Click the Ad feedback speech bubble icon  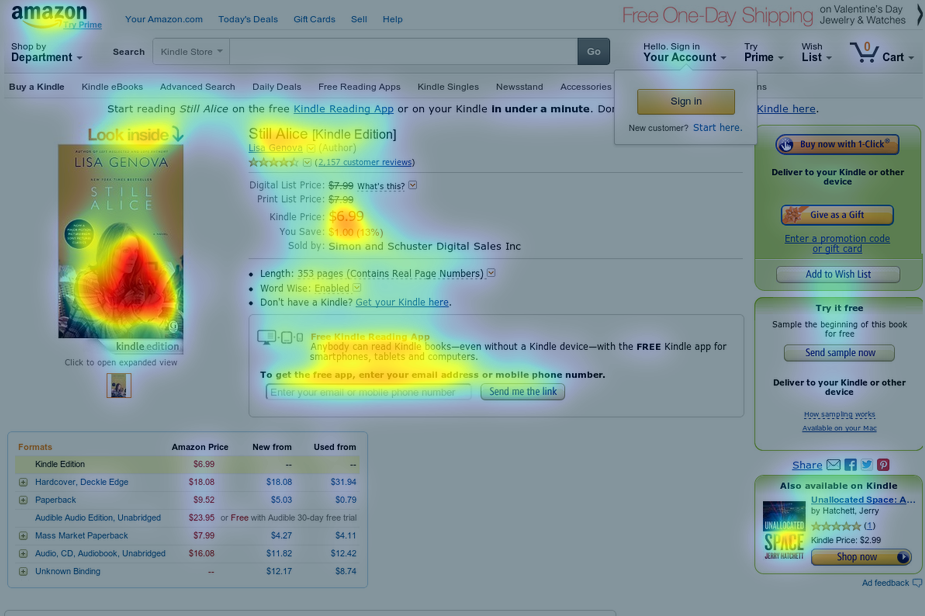point(917,583)
